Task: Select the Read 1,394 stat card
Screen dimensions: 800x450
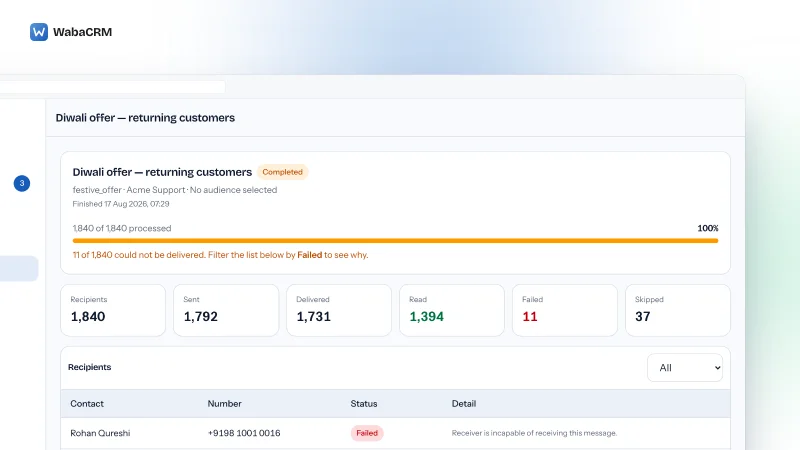Action: pyautogui.click(x=452, y=310)
